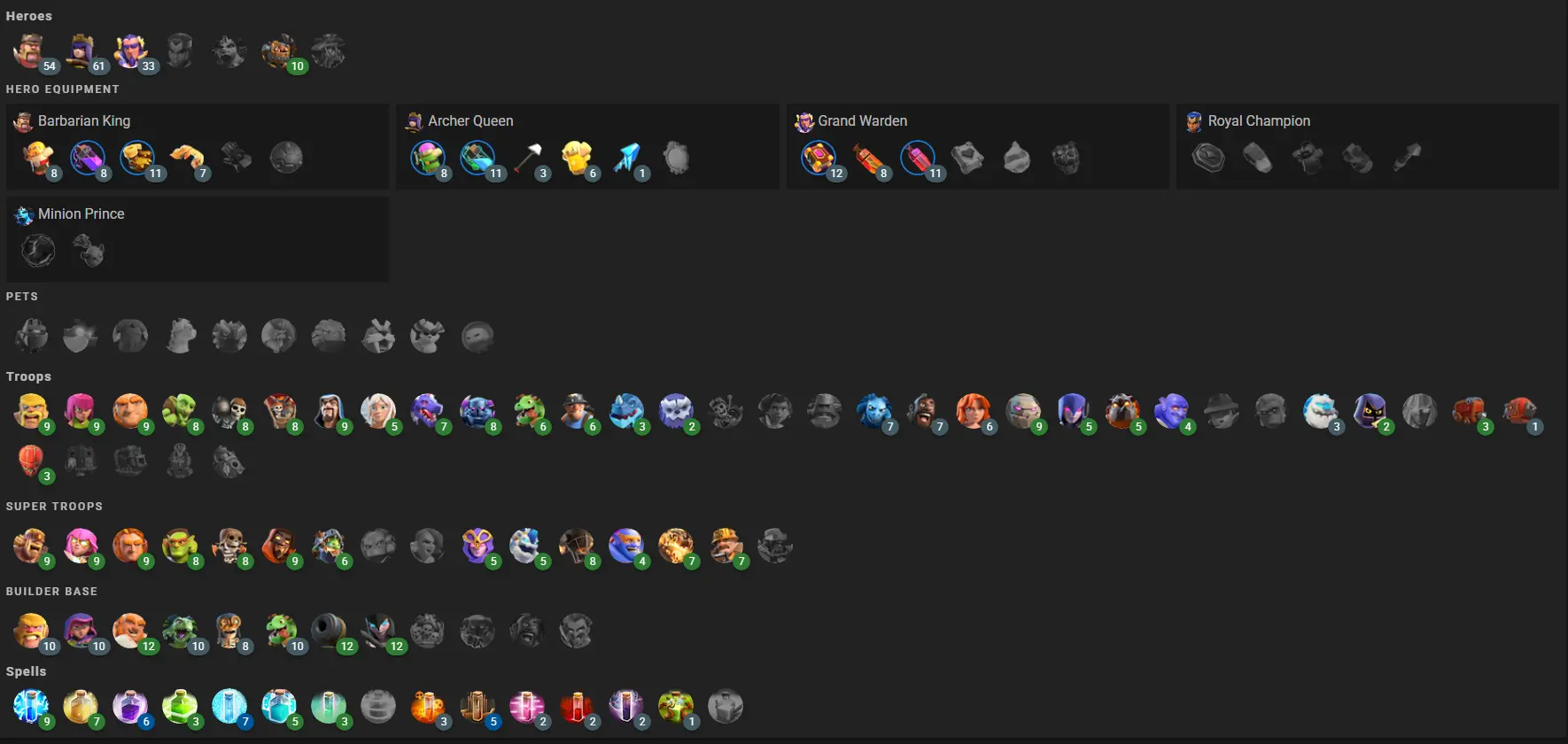
Task: Click the Minion Prince equipment panel title
Action: point(81,213)
